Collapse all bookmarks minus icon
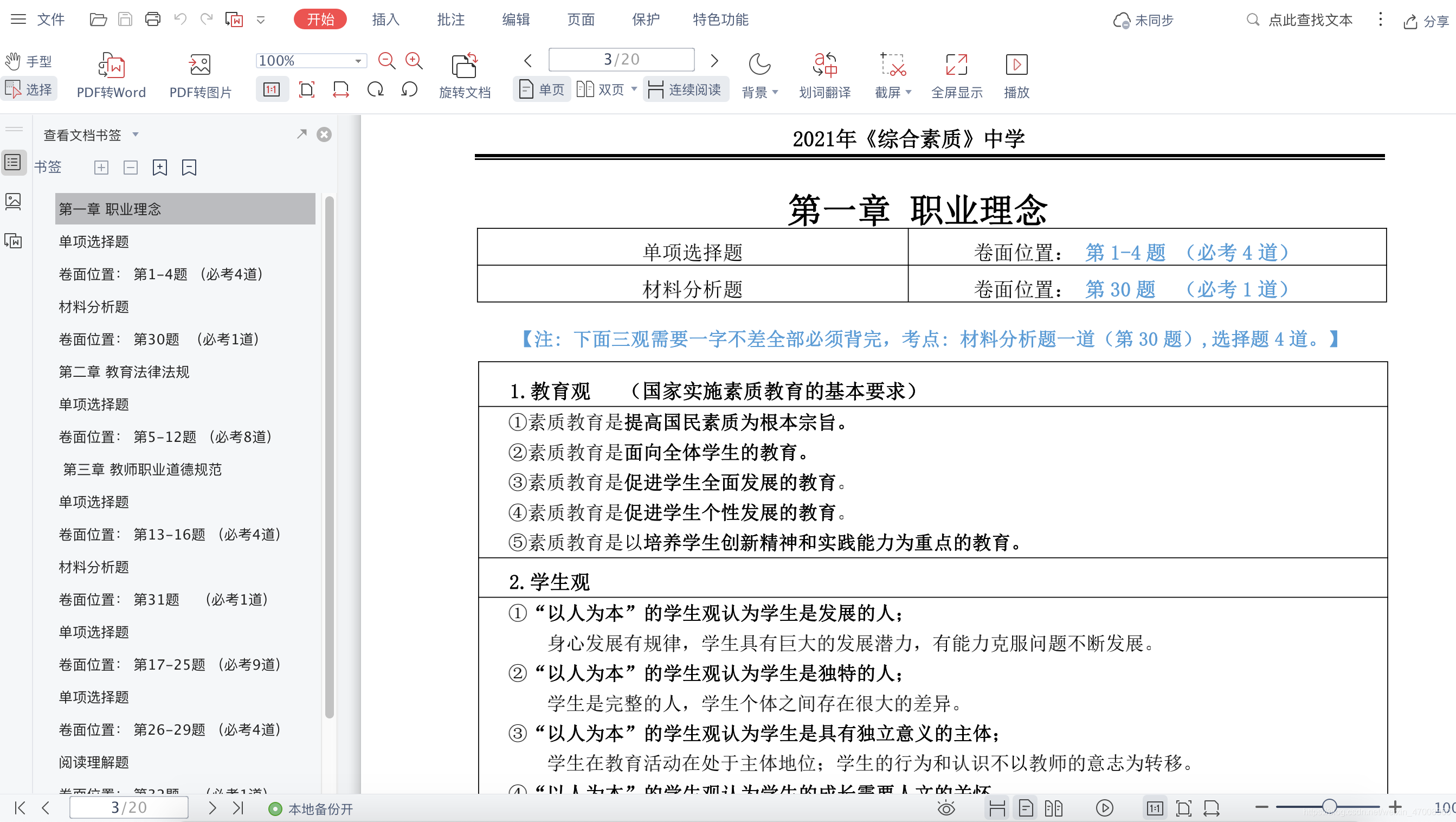1456x822 pixels. [x=131, y=168]
